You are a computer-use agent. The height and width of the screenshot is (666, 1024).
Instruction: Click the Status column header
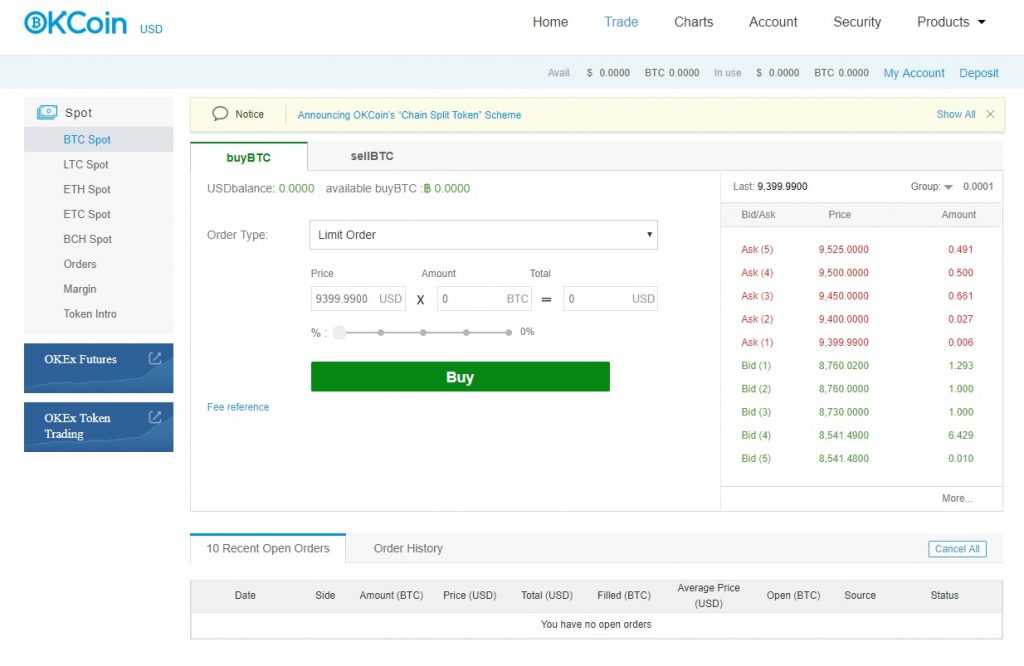click(944, 595)
